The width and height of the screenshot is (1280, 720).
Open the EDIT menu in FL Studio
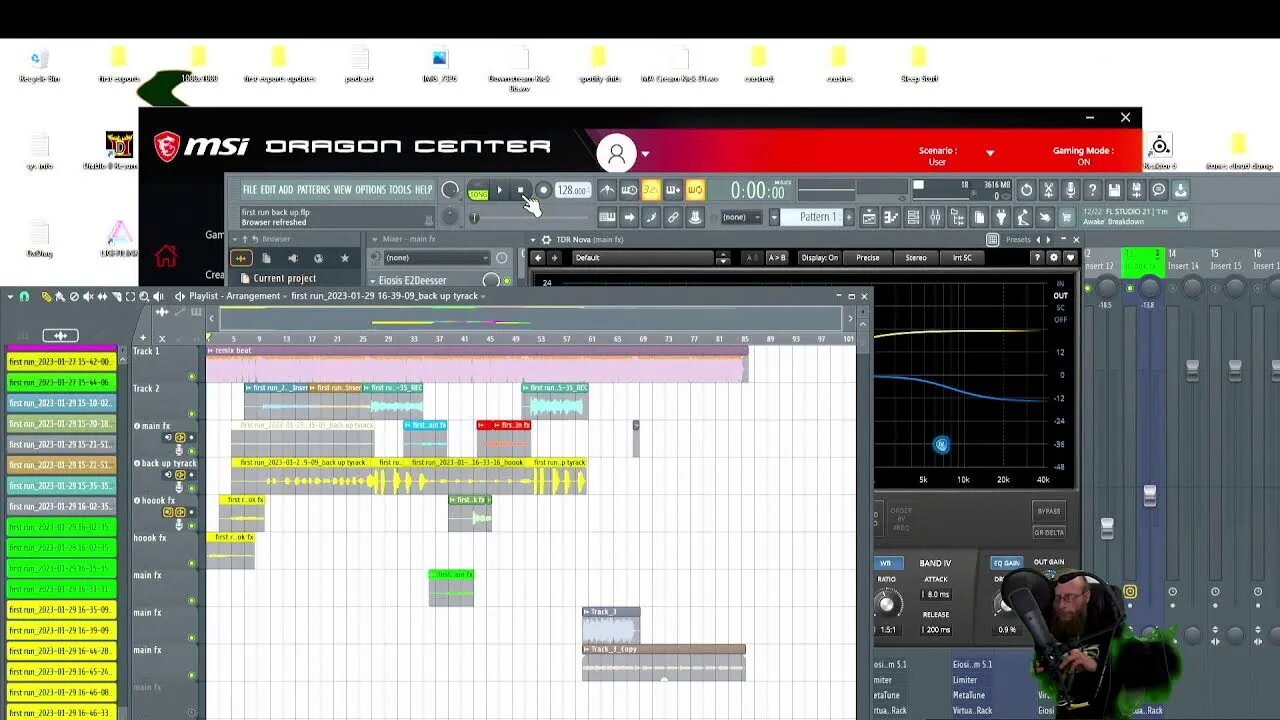coord(268,190)
